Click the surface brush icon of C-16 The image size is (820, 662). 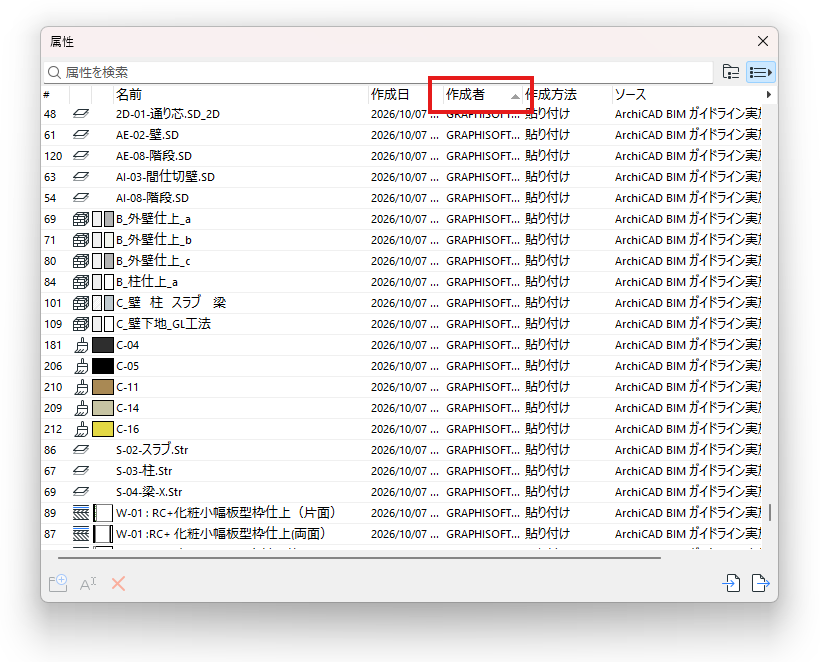(81, 429)
